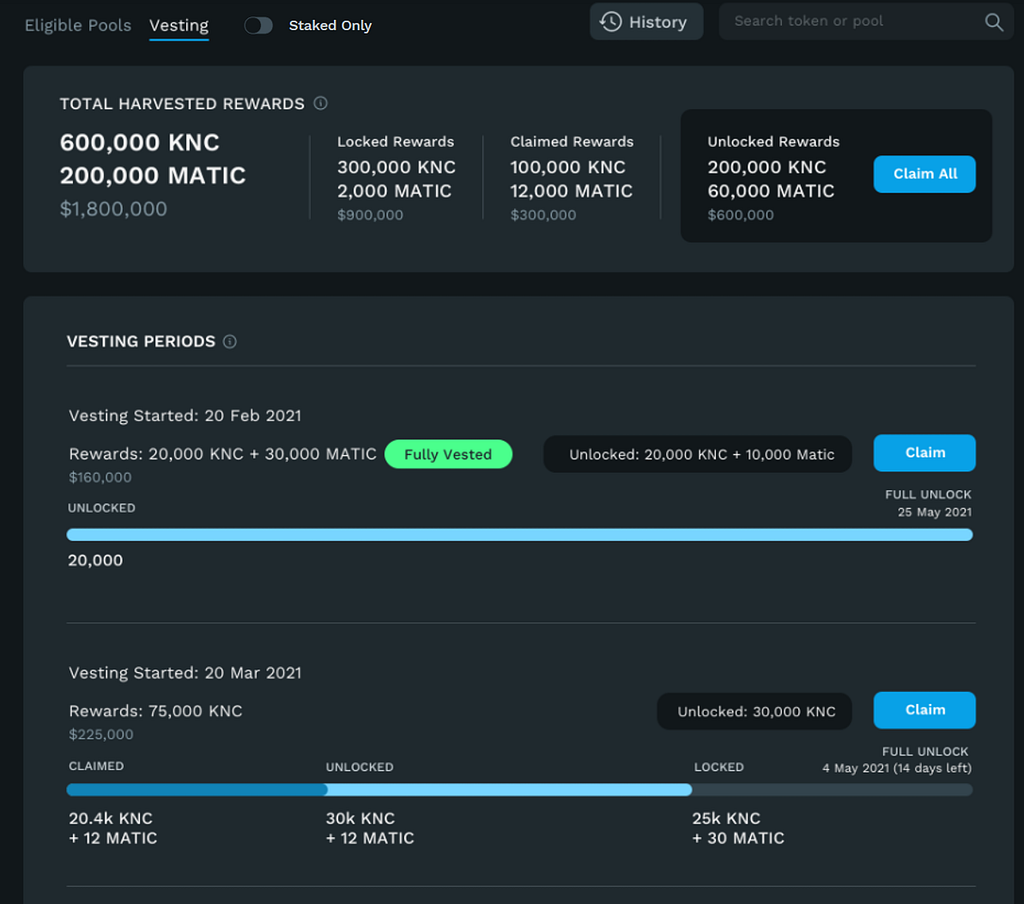Click the Locked Rewards 300,000 KNC amount
Screen dimensions: 1024x904
pos(396,167)
